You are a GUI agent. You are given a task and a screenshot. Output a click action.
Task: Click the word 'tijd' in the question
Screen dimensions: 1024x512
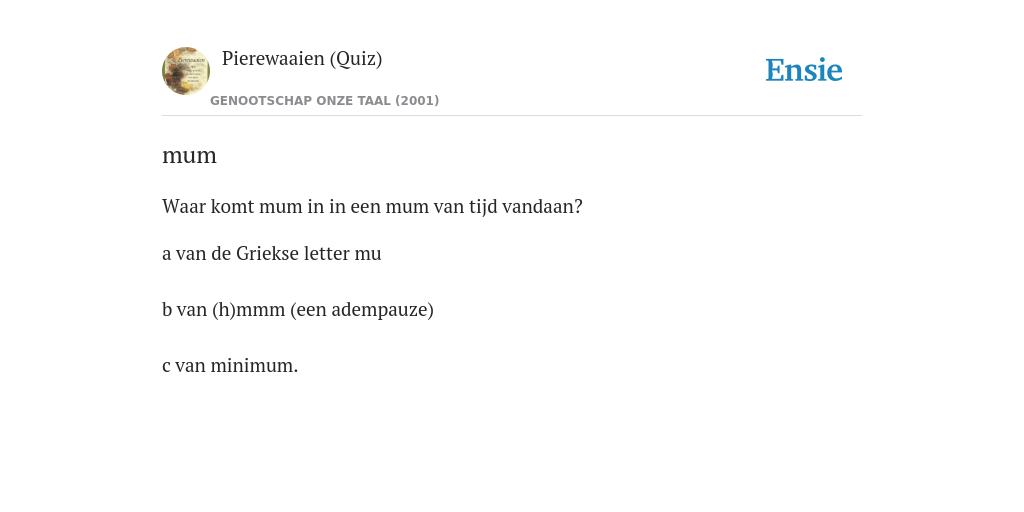479,207
